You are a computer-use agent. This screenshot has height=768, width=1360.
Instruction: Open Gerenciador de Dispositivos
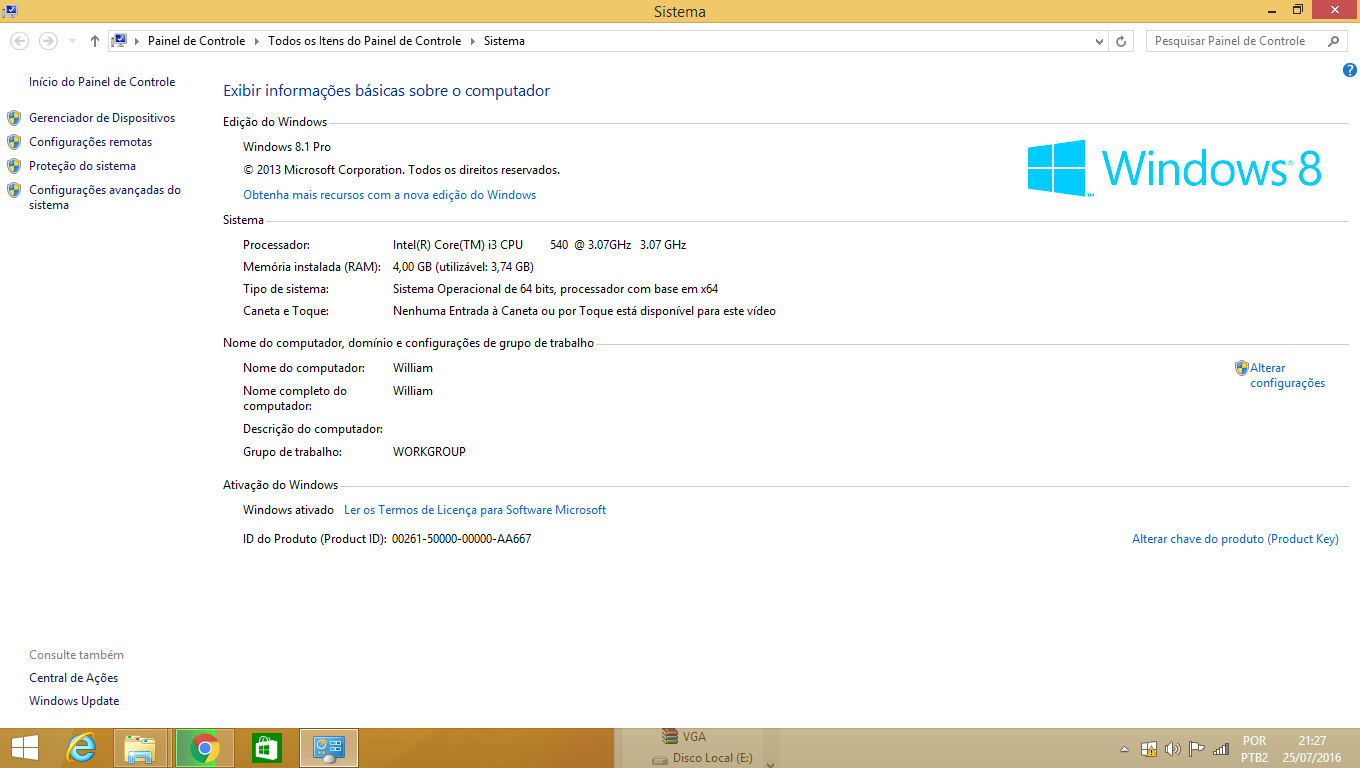pyautogui.click(x=102, y=118)
